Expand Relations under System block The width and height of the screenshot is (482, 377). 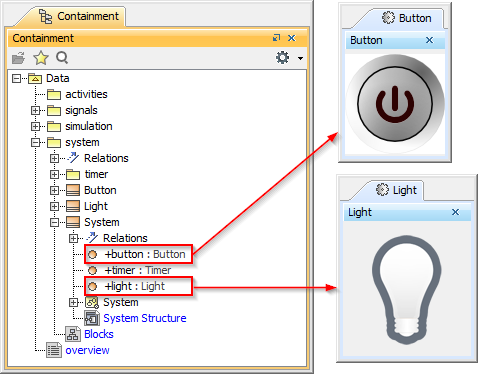(x=73, y=238)
